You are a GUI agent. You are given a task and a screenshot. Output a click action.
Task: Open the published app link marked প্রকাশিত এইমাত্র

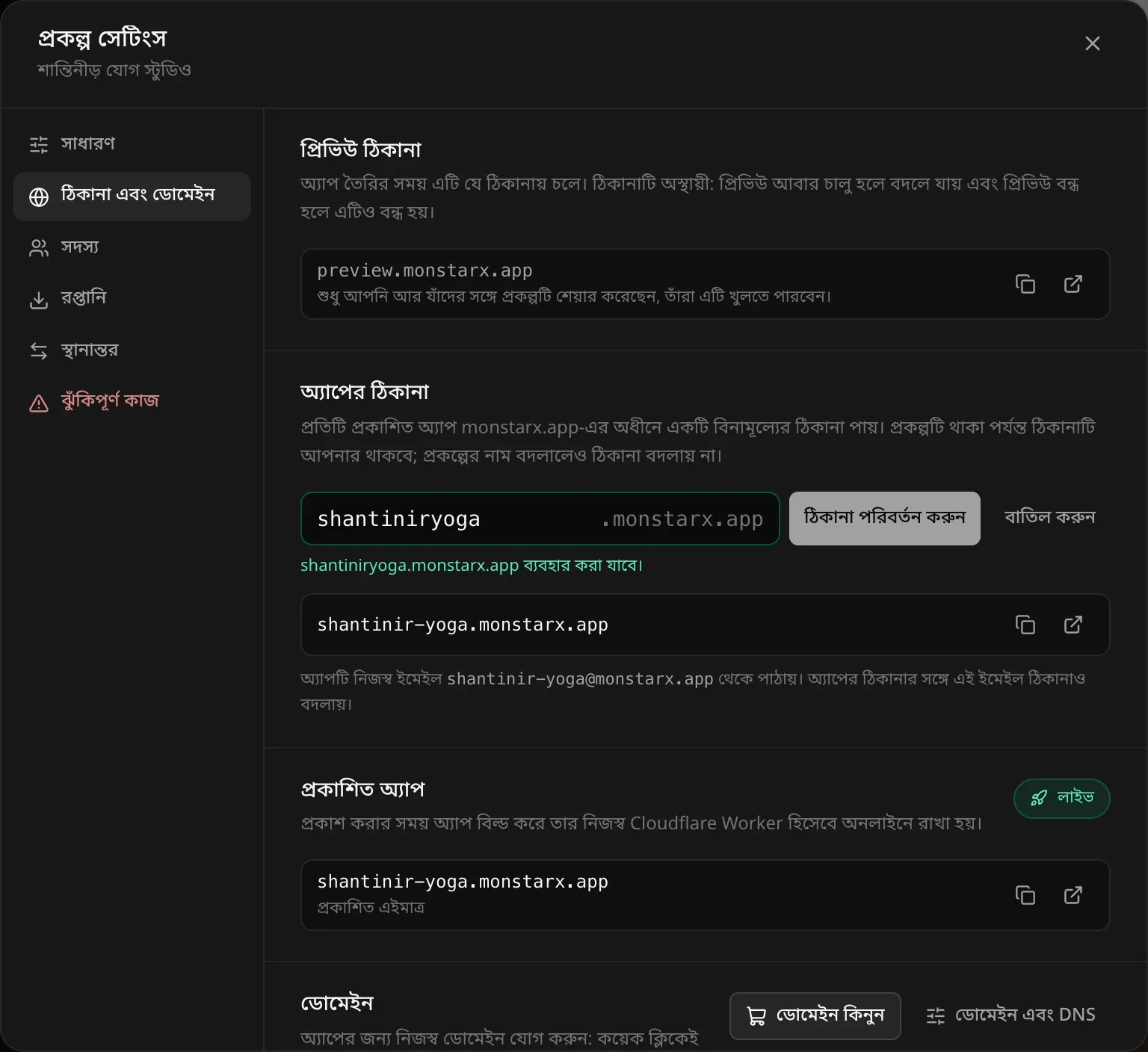[x=1073, y=895]
